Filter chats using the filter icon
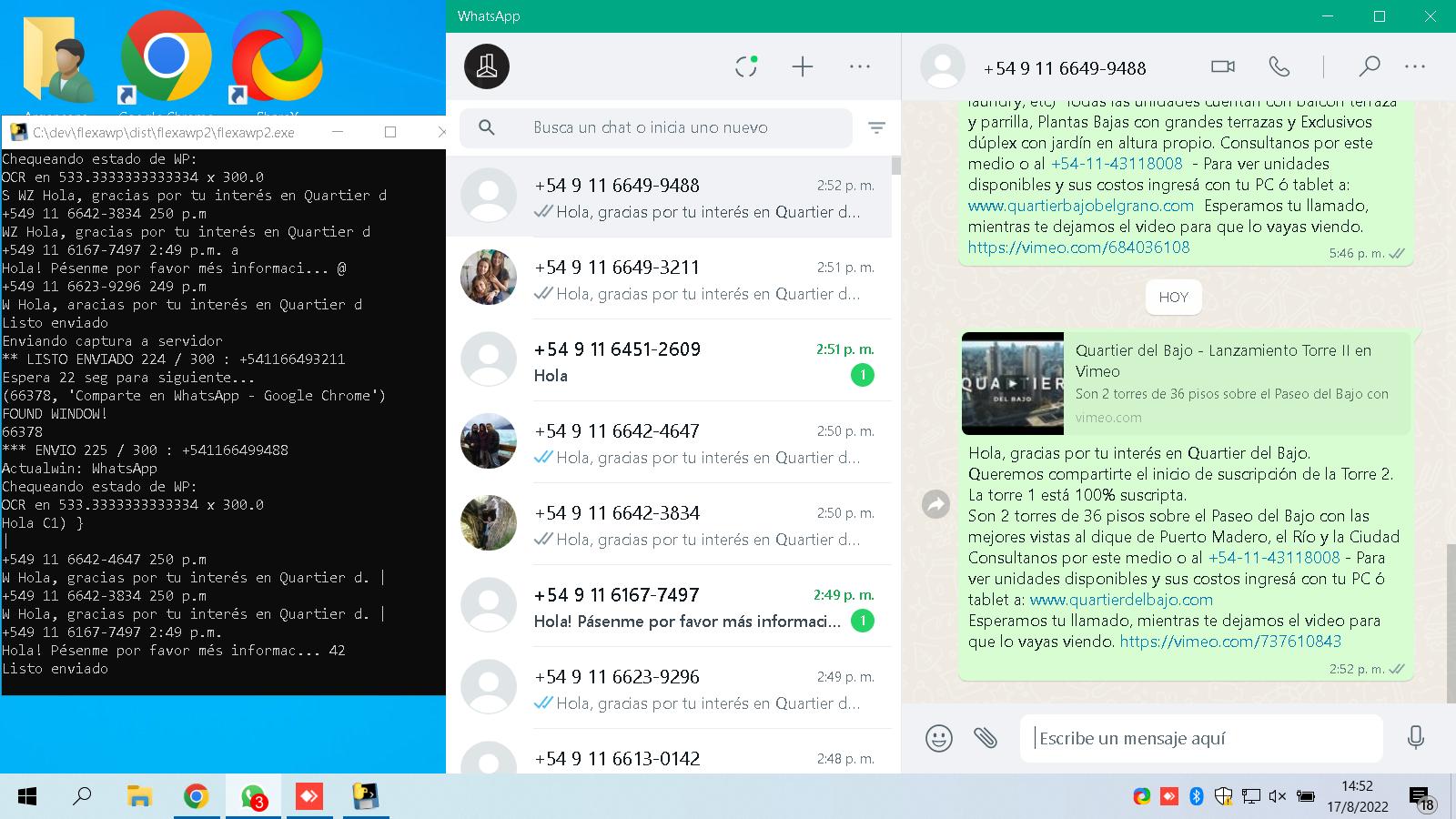 tap(876, 128)
